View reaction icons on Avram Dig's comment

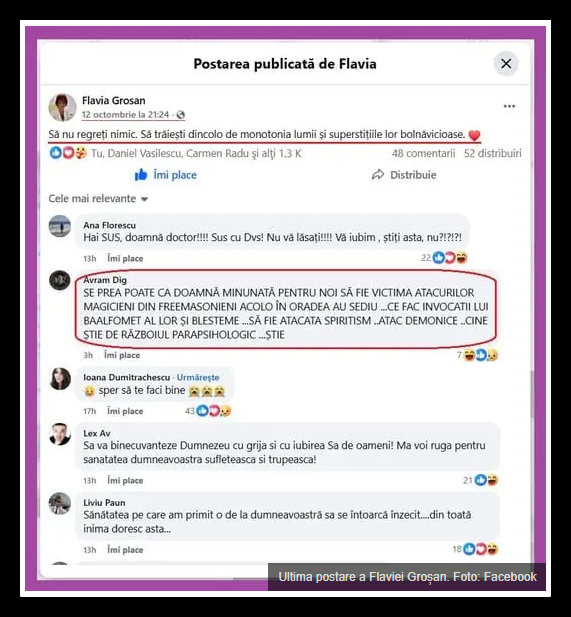coord(480,355)
